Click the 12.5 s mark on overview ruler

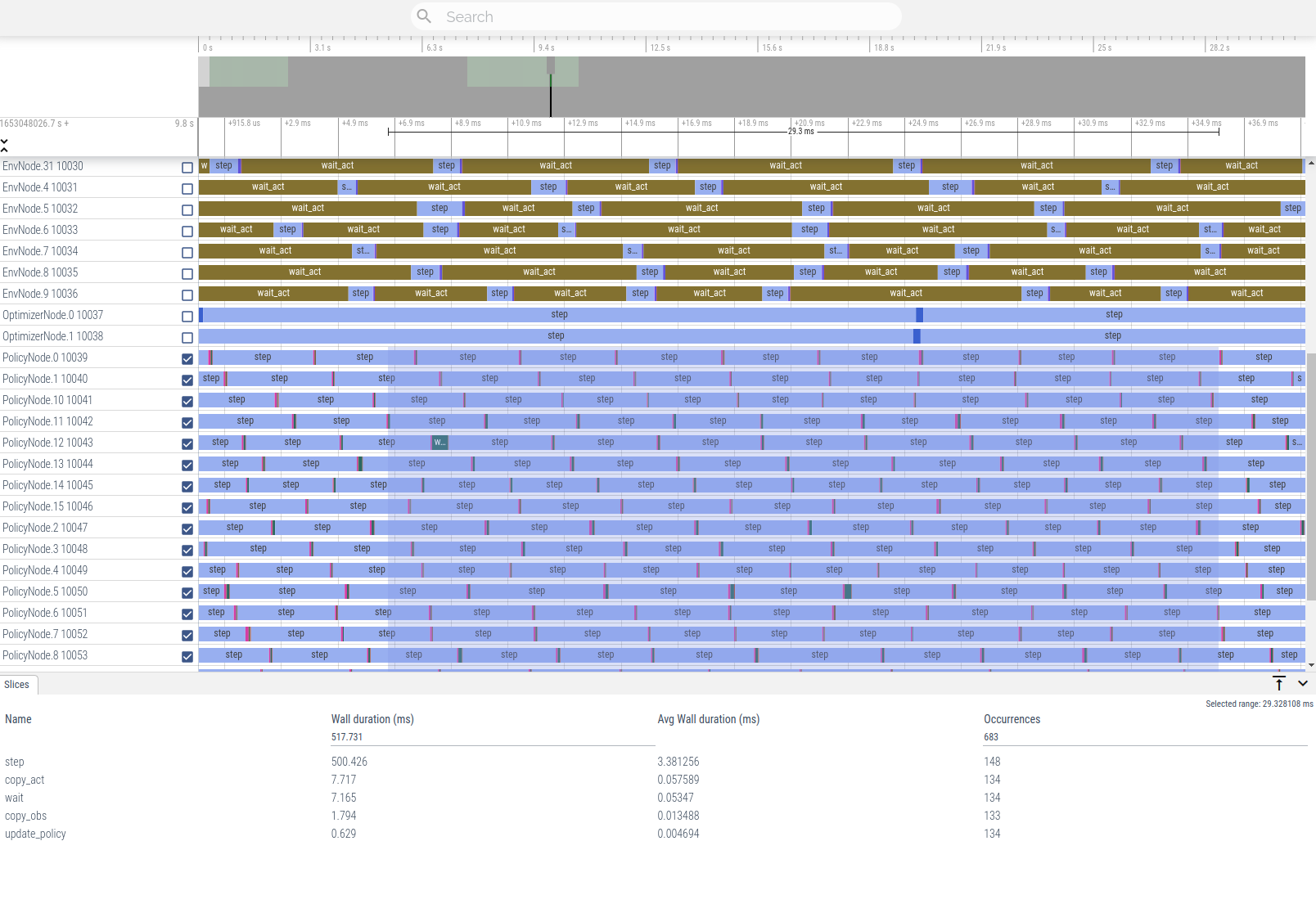point(660,47)
